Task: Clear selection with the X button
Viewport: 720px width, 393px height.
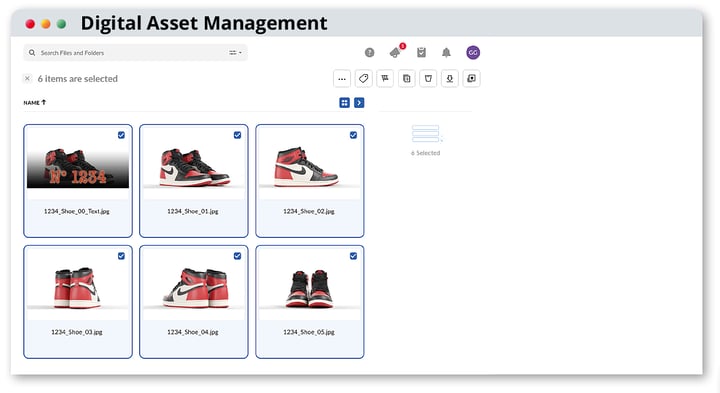Action: pos(28,79)
